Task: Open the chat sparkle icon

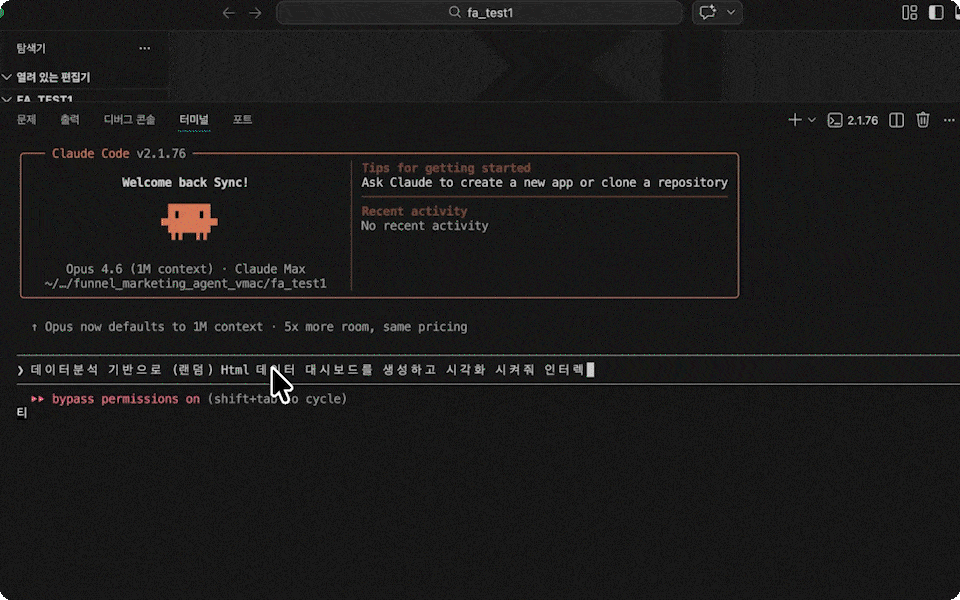Action: 708,12
